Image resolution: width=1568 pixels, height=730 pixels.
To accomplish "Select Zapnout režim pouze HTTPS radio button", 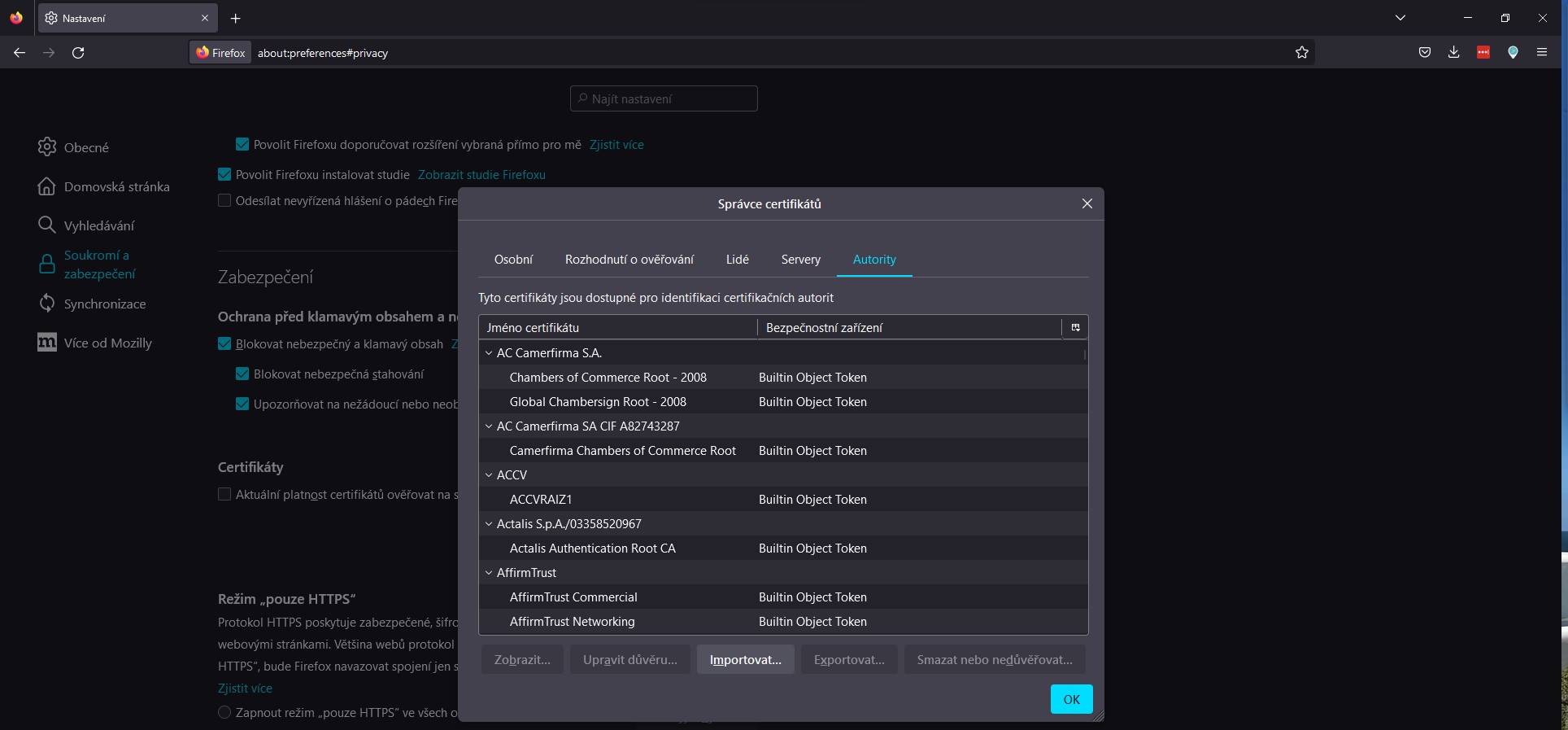I will click(x=224, y=712).
